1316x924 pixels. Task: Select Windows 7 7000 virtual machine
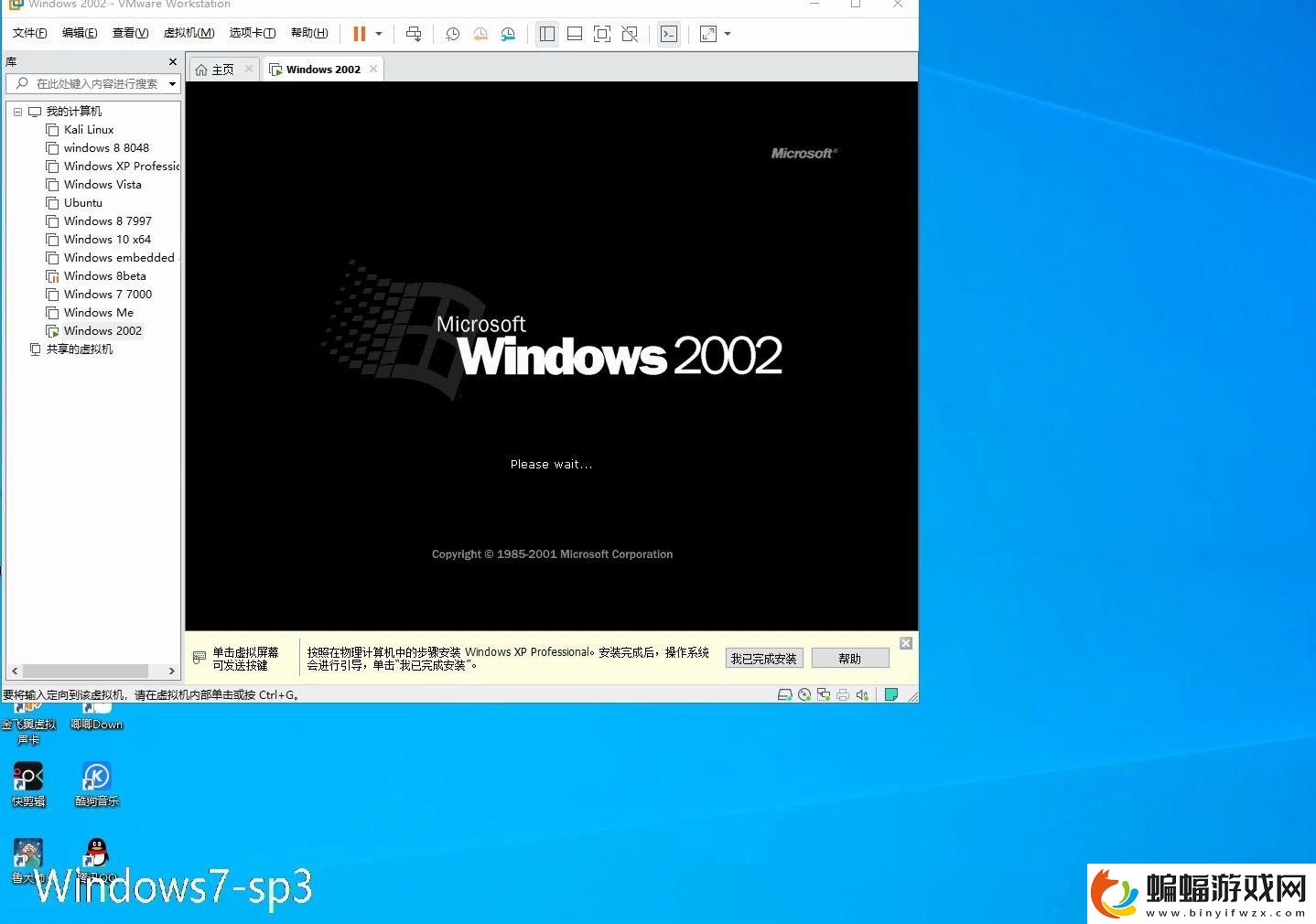pos(107,295)
